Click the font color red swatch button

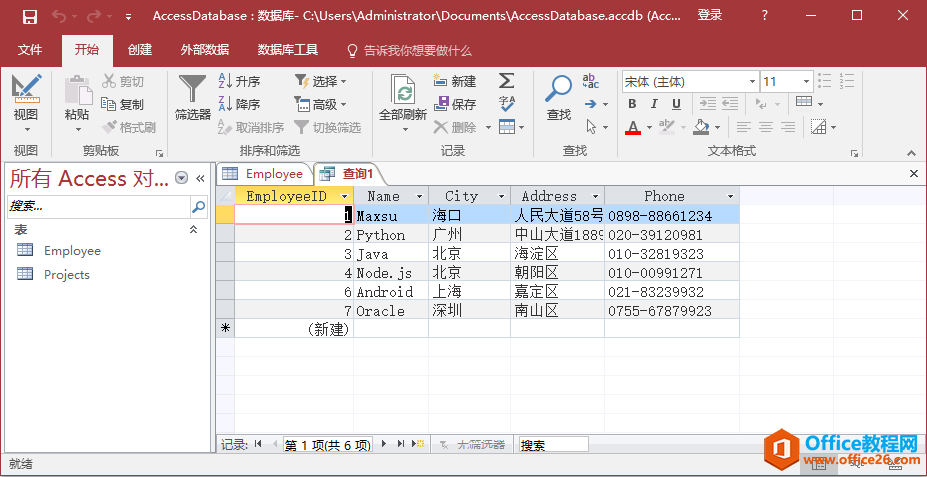tap(632, 127)
